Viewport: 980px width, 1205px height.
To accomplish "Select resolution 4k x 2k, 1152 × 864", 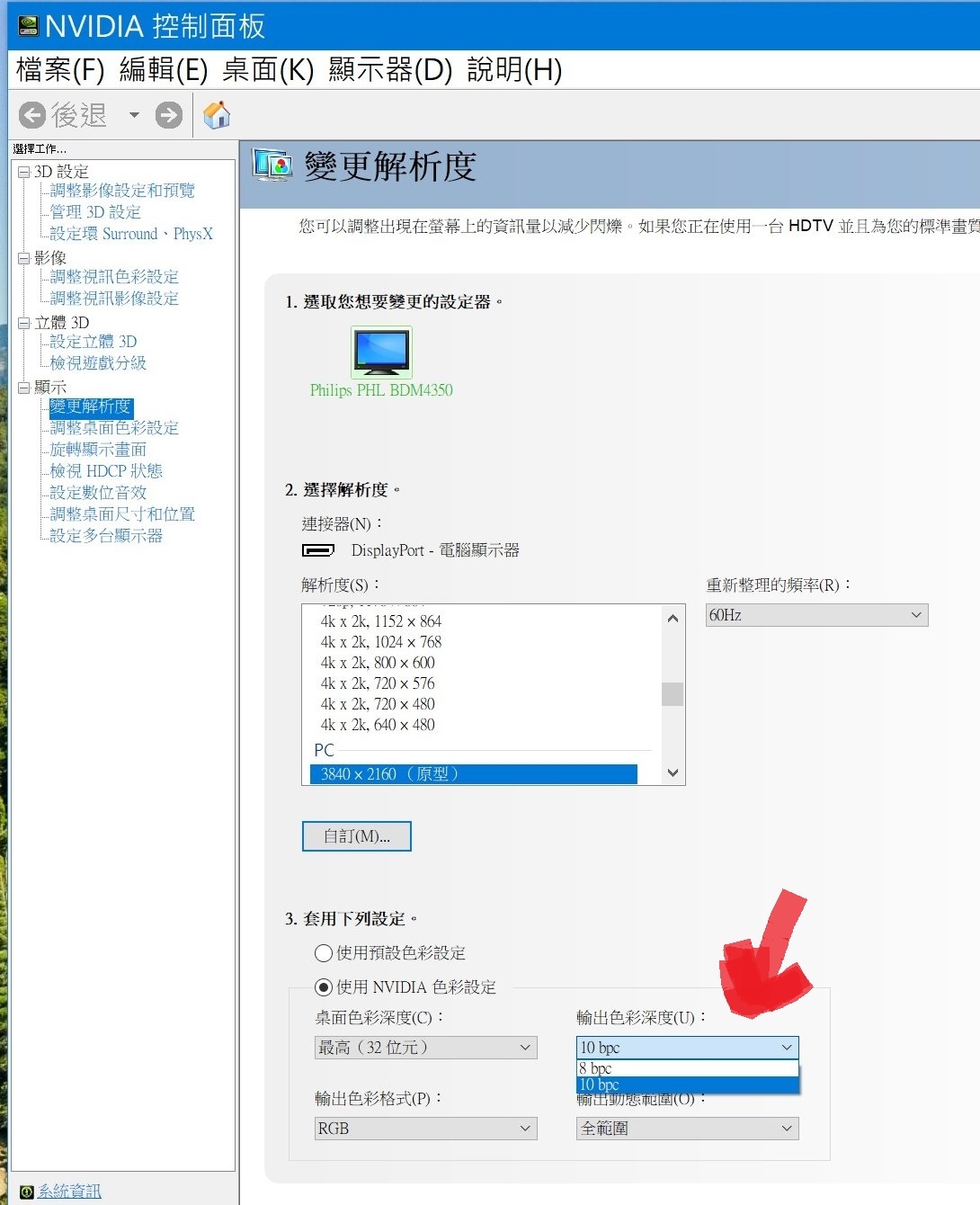I will point(381,621).
